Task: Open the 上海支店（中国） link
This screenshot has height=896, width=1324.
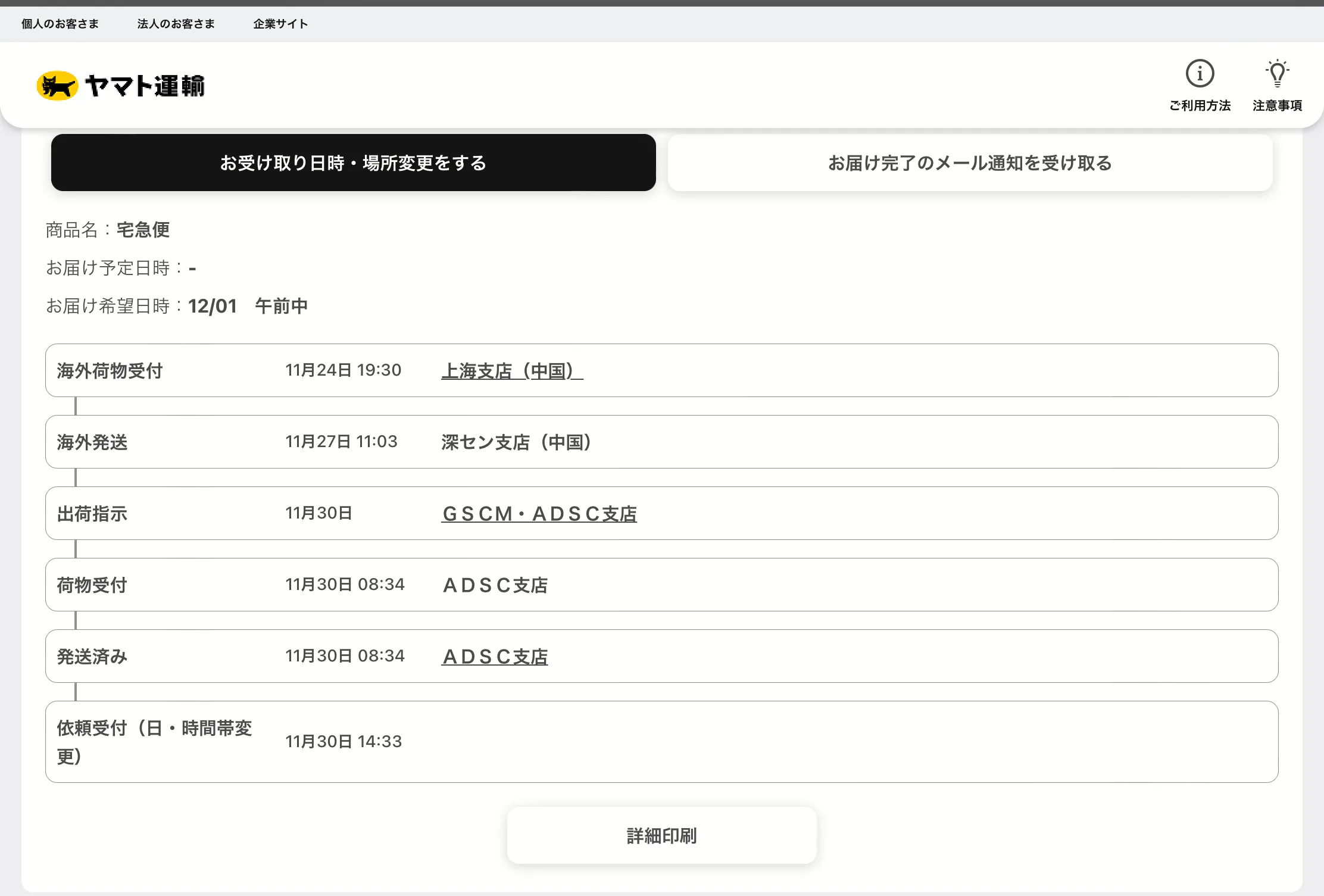Action: click(511, 371)
